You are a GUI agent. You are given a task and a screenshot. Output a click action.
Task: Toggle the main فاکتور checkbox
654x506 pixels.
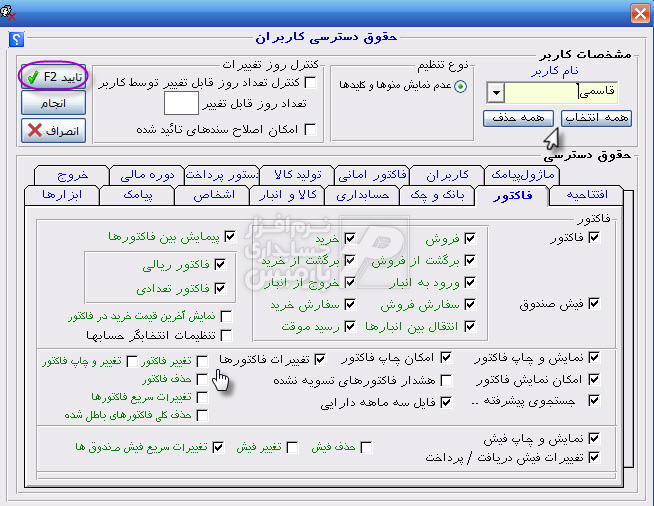pos(594,238)
